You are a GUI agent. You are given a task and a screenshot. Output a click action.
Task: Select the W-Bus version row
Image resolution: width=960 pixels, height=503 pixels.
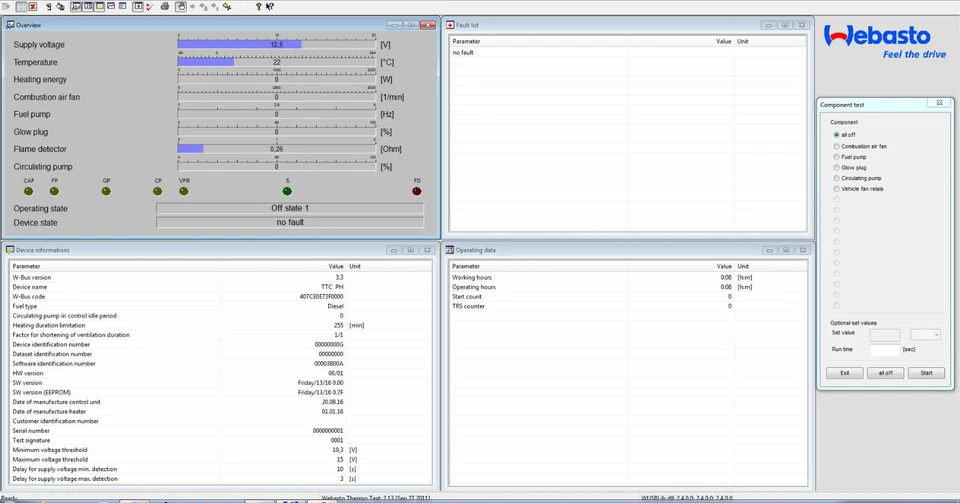pyautogui.click(x=220, y=277)
